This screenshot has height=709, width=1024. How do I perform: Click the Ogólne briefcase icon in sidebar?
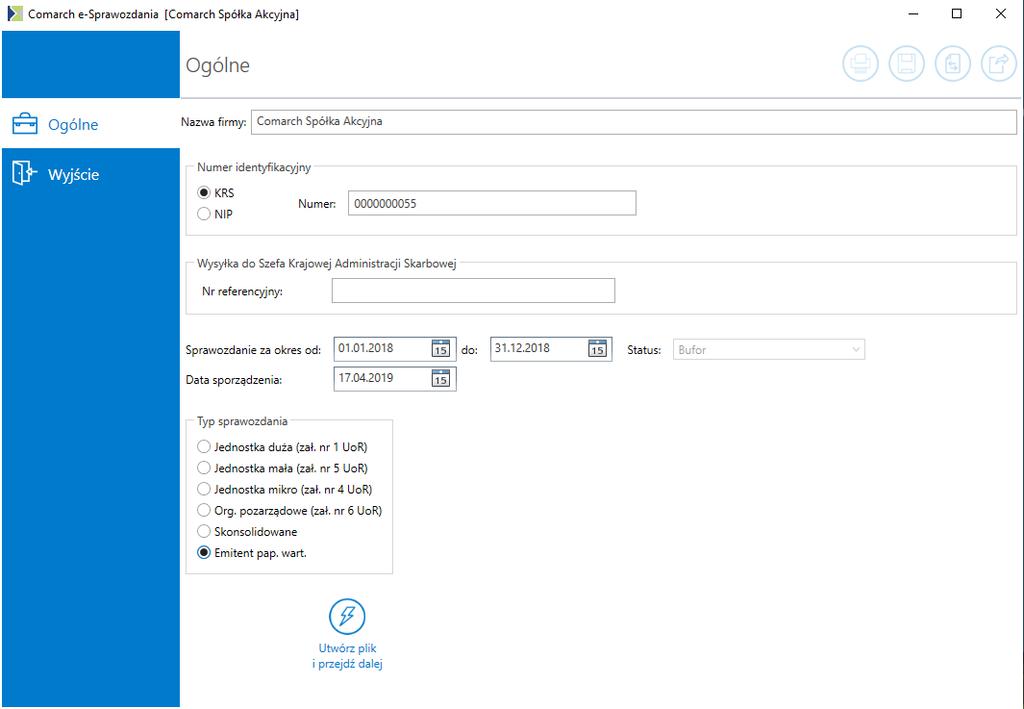[x=25, y=123]
